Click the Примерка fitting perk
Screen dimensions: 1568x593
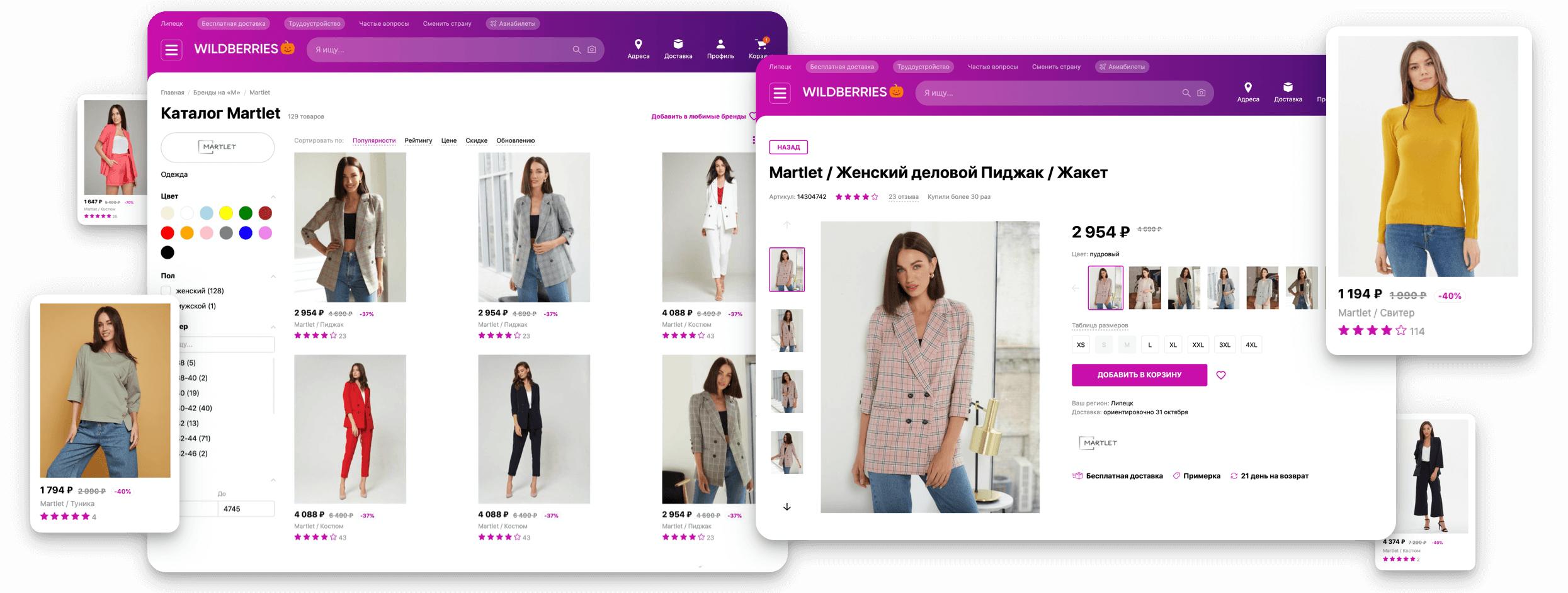[x=1196, y=476]
